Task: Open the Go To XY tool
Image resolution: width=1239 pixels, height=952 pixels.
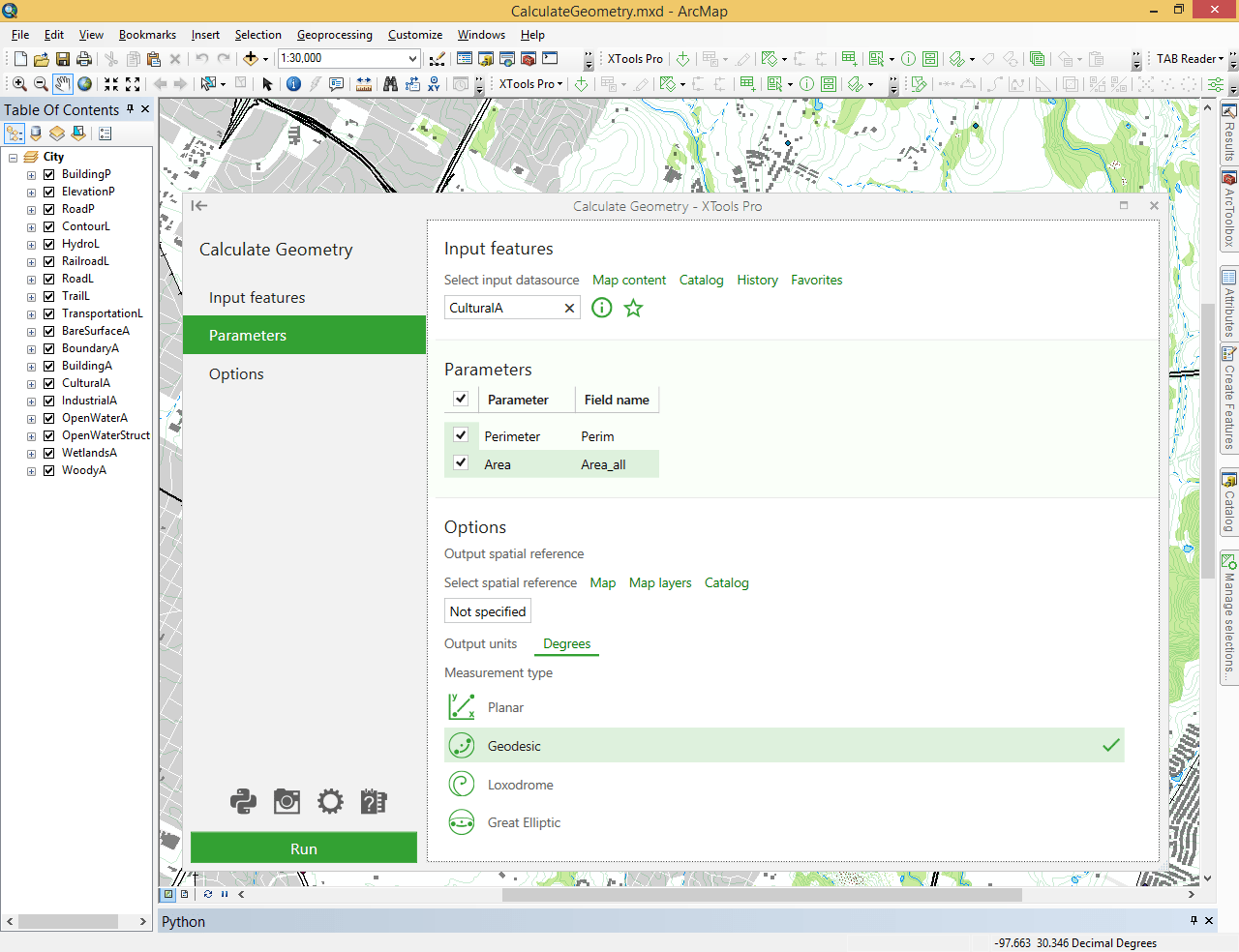Action: coord(434,84)
